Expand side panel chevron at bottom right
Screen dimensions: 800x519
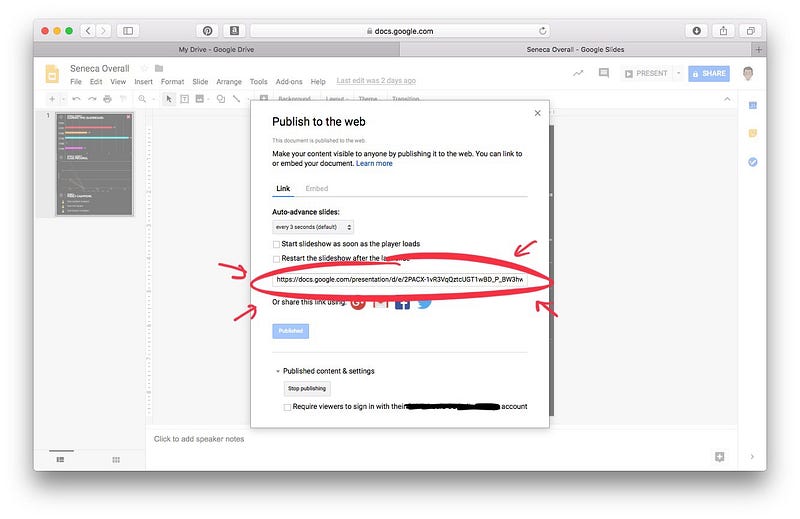coord(752,457)
